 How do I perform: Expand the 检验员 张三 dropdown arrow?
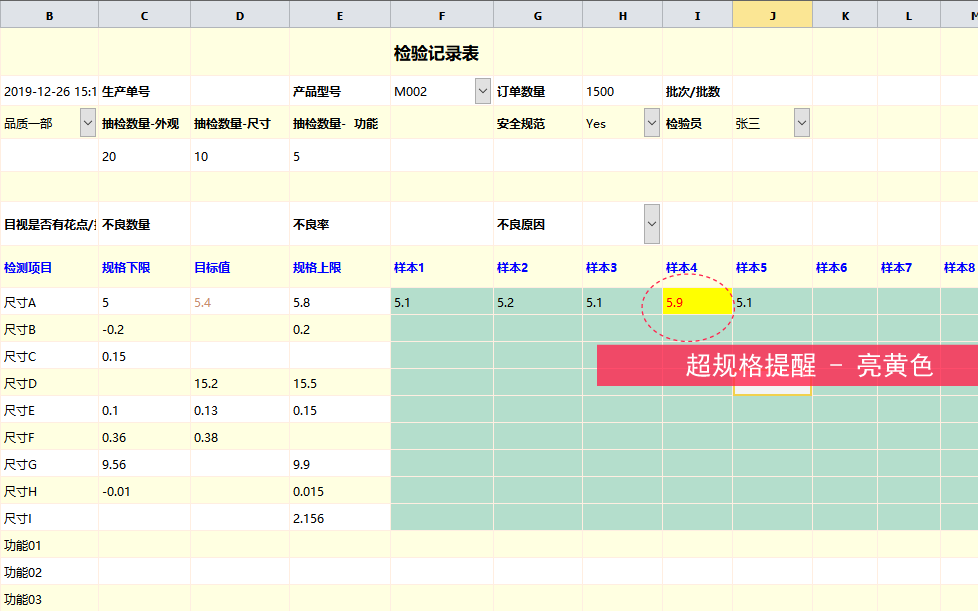tap(802, 124)
